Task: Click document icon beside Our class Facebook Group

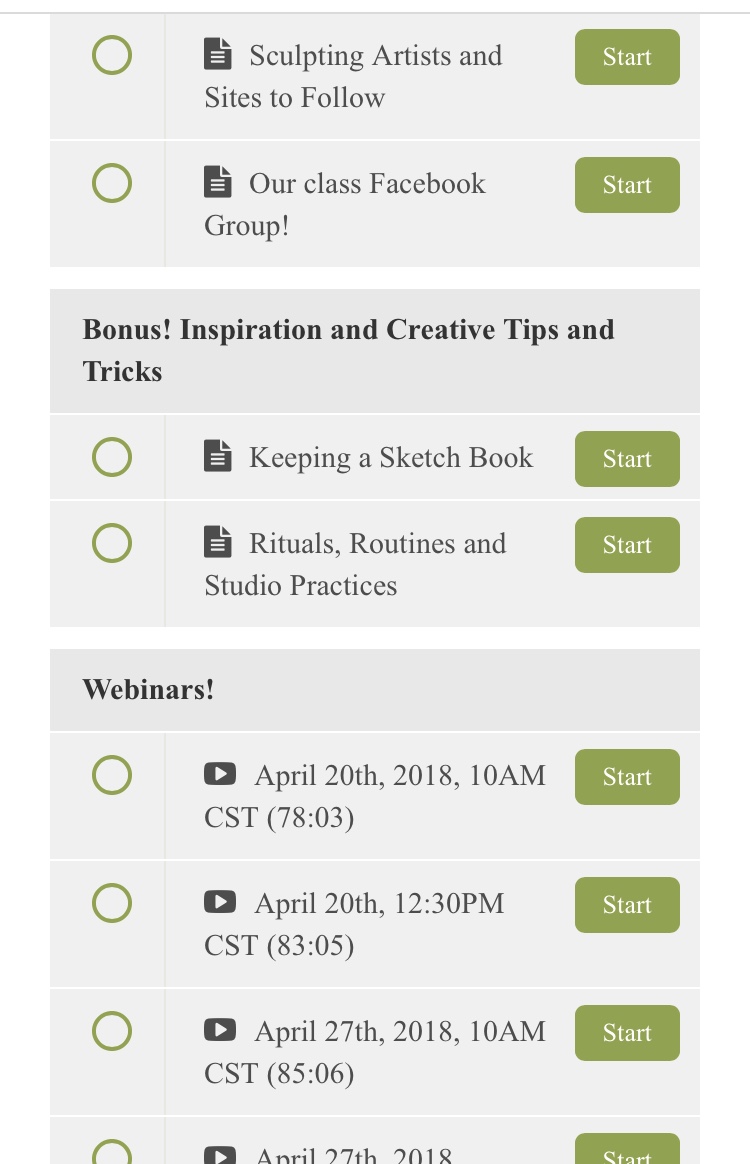Action: point(218,182)
